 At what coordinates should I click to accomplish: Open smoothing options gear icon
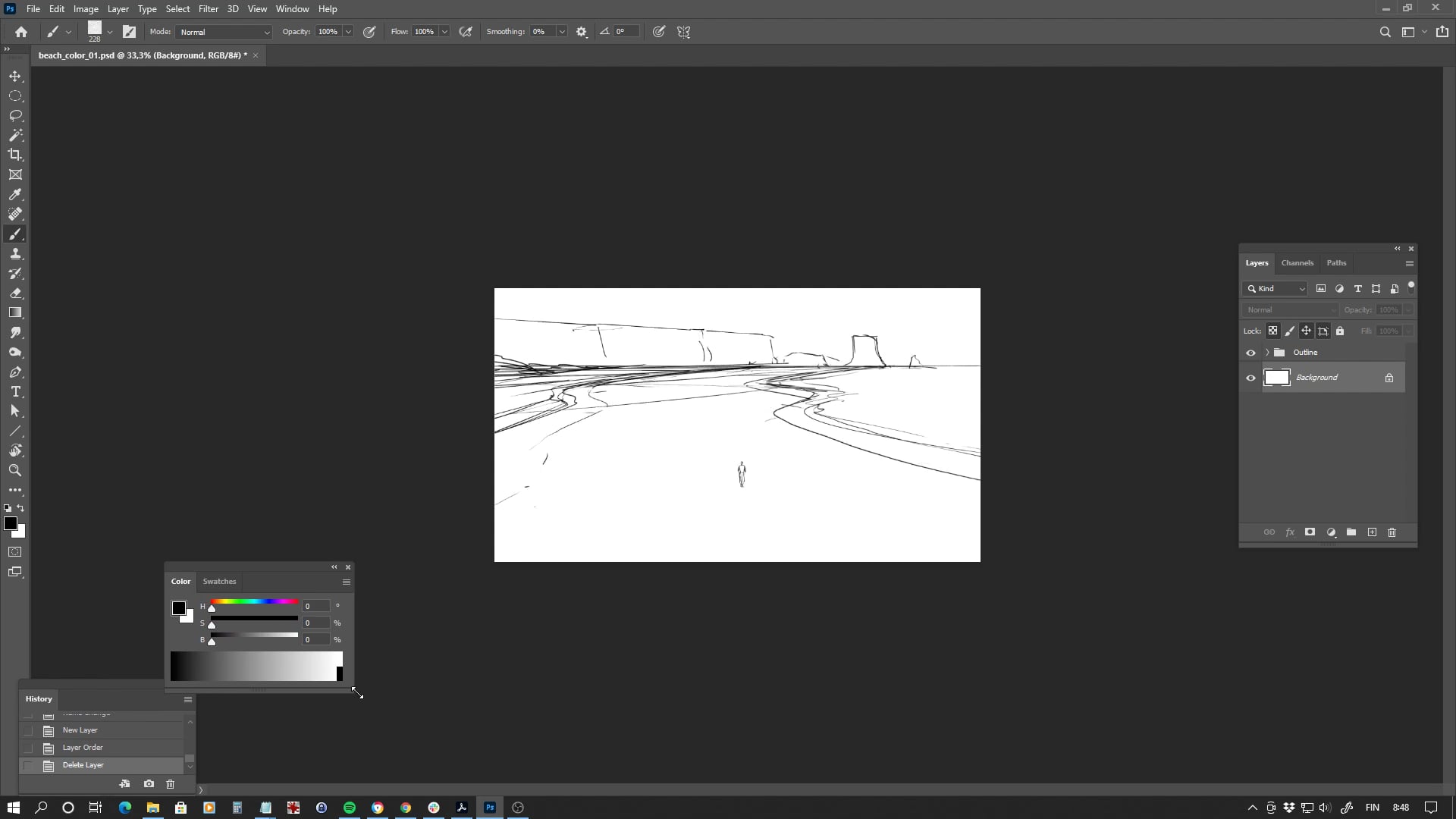click(x=582, y=32)
